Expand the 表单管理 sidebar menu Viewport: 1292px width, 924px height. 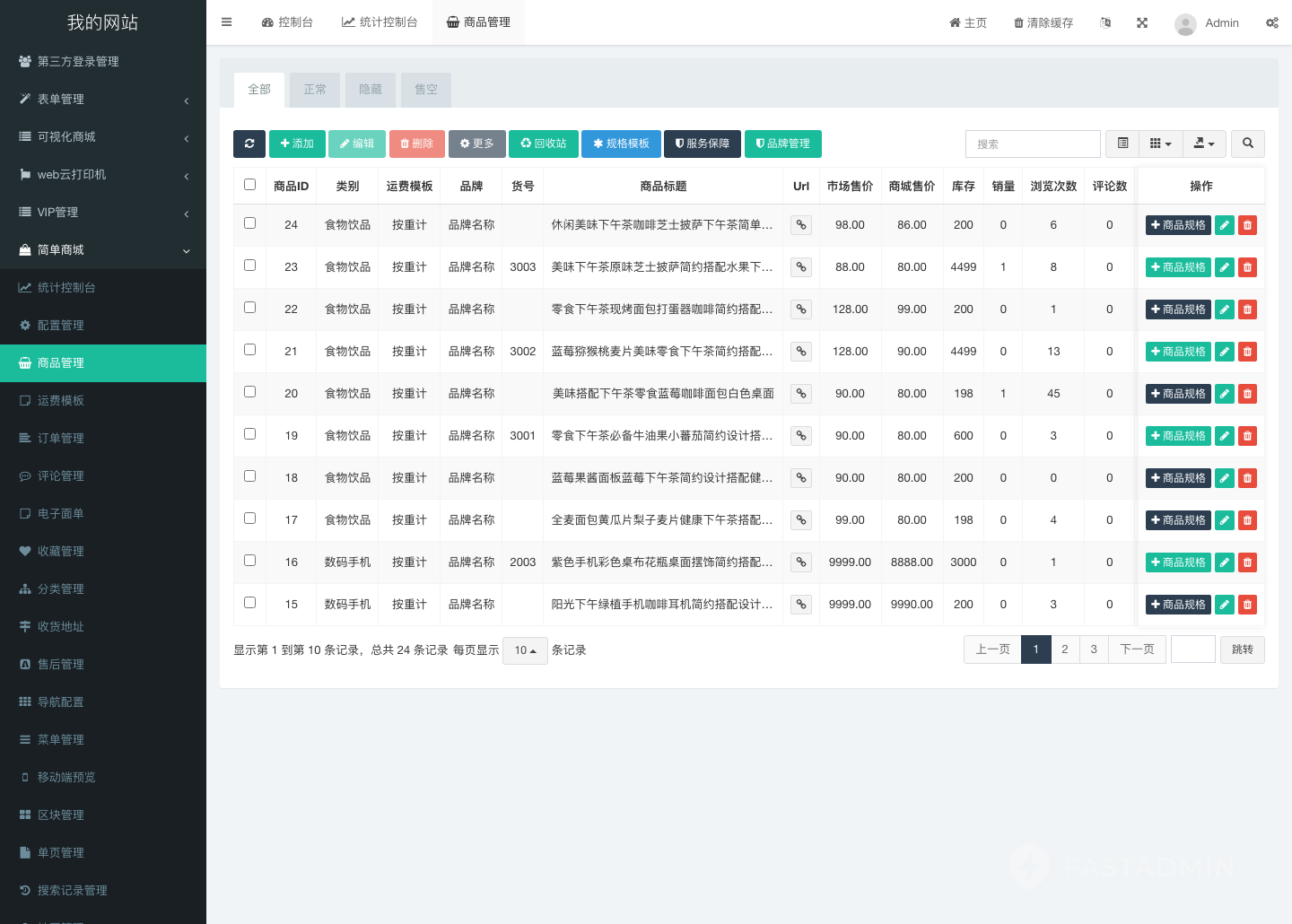click(x=103, y=100)
